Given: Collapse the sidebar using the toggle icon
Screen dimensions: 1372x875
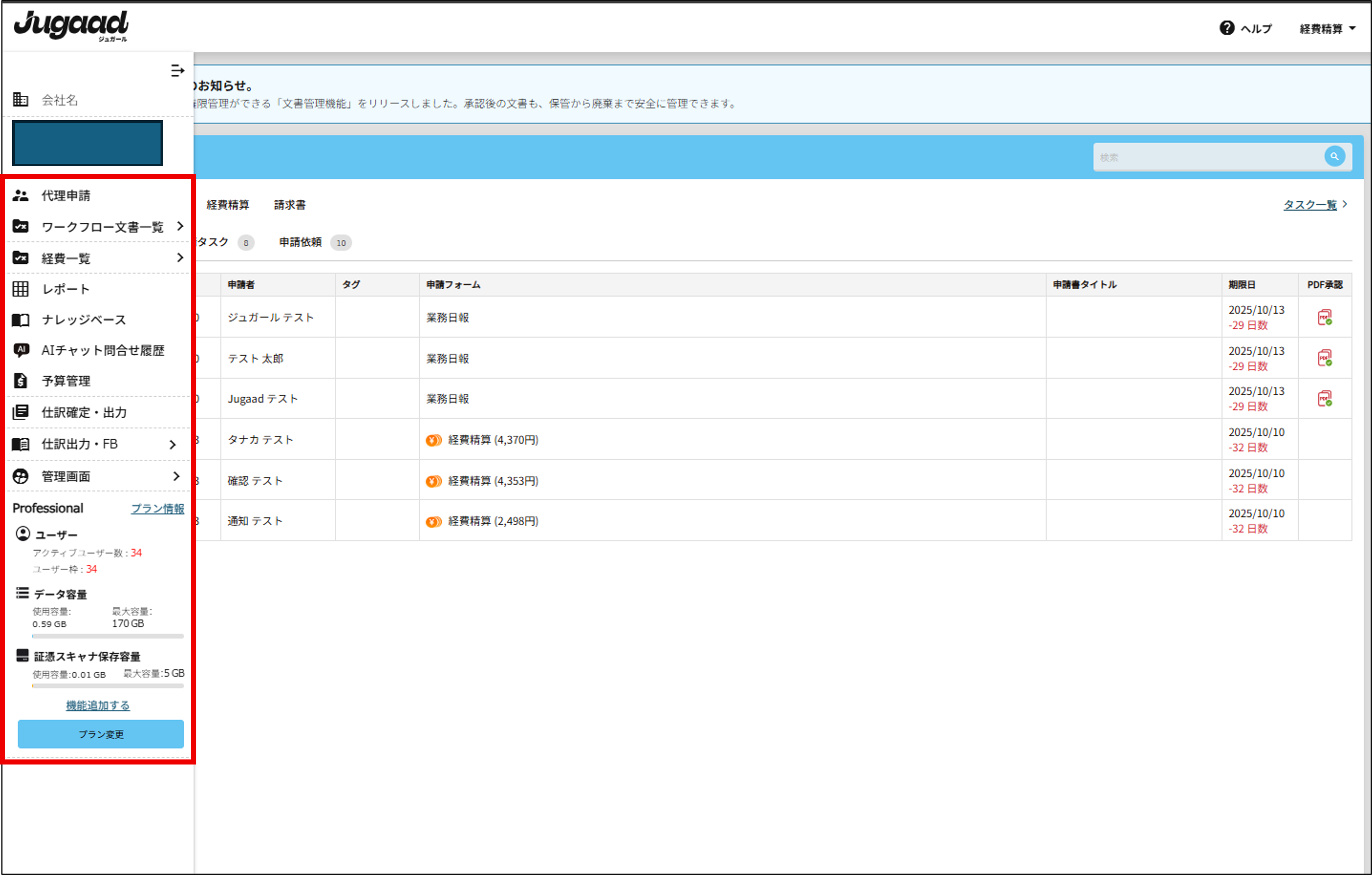Looking at the screenshot, I should pos(177,71).
